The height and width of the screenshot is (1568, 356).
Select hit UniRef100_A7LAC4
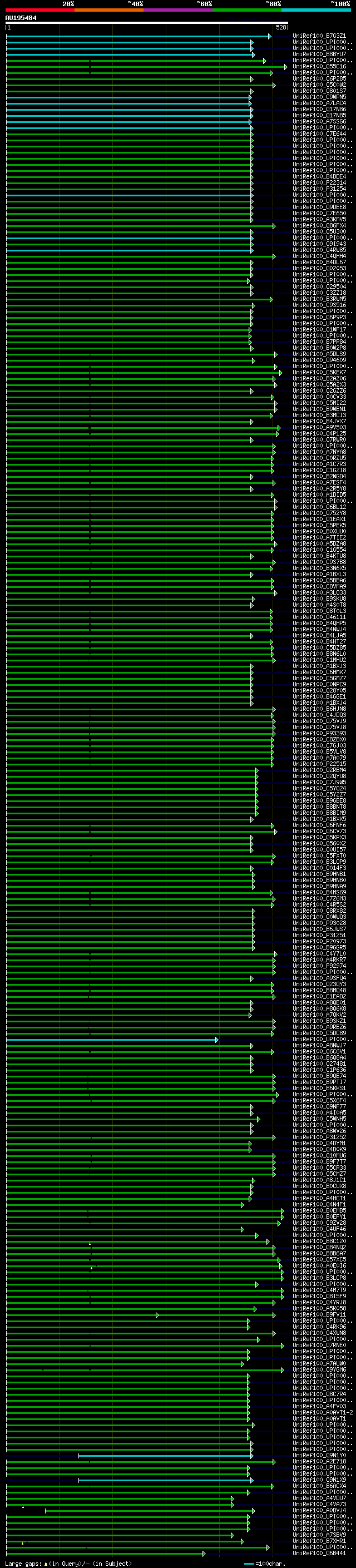[319, 103]
